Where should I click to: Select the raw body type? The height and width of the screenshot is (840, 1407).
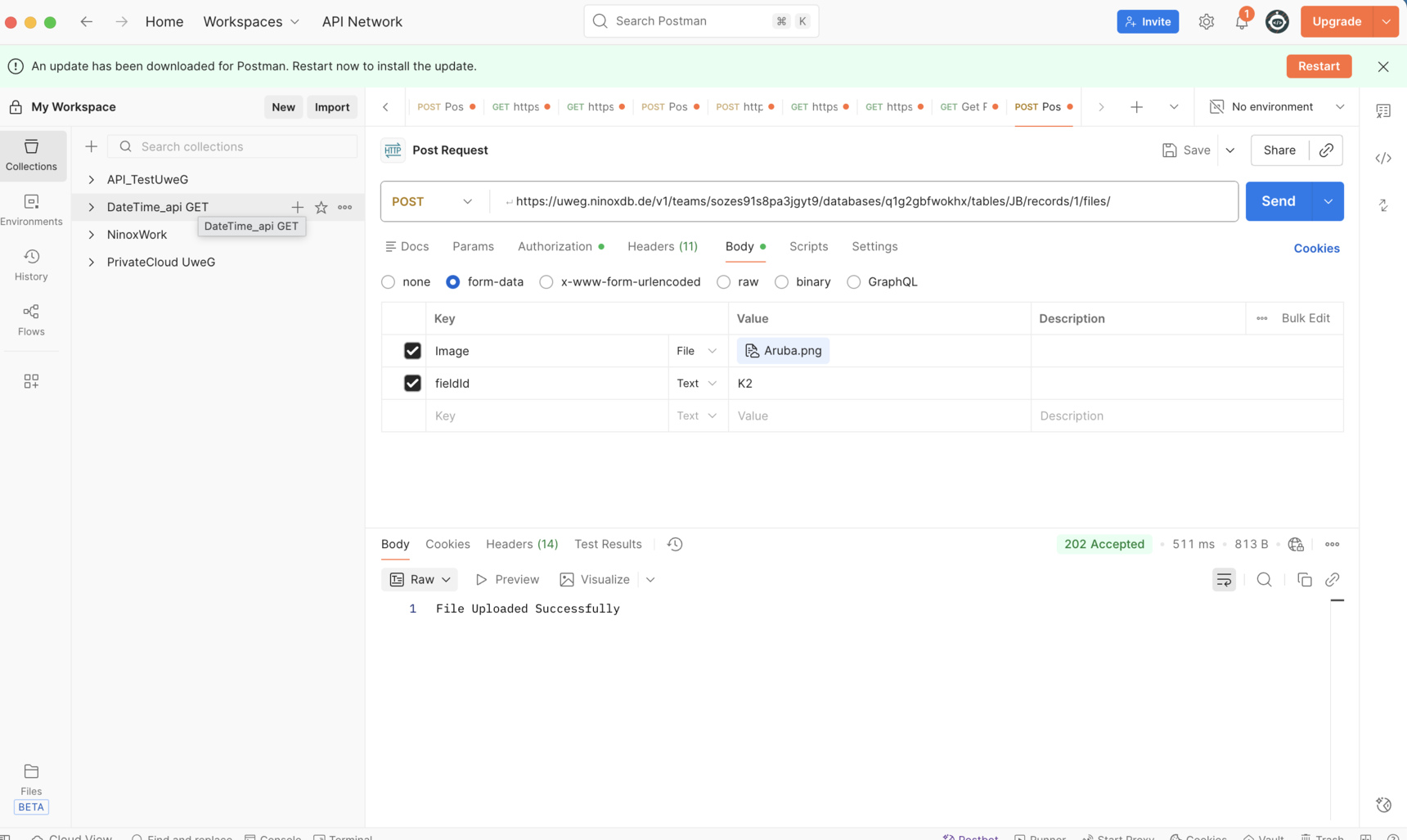coord(724,282)
